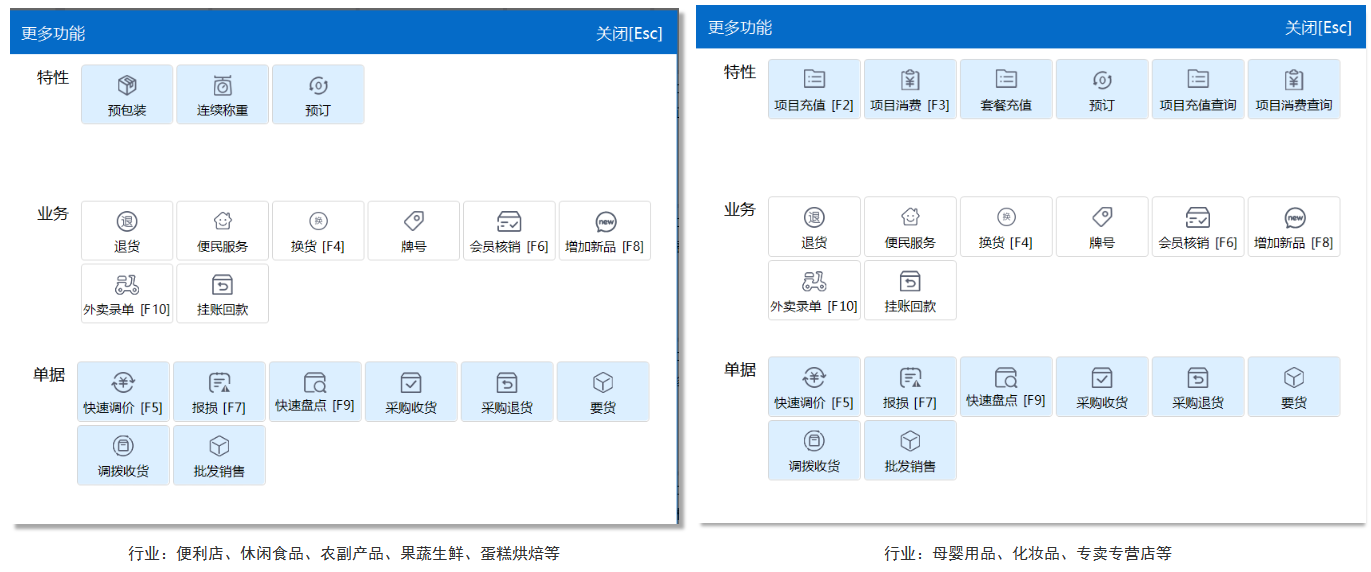Click 项目充值 [F2] button
Screen dimensions: 1371x572
coord(814,89)
